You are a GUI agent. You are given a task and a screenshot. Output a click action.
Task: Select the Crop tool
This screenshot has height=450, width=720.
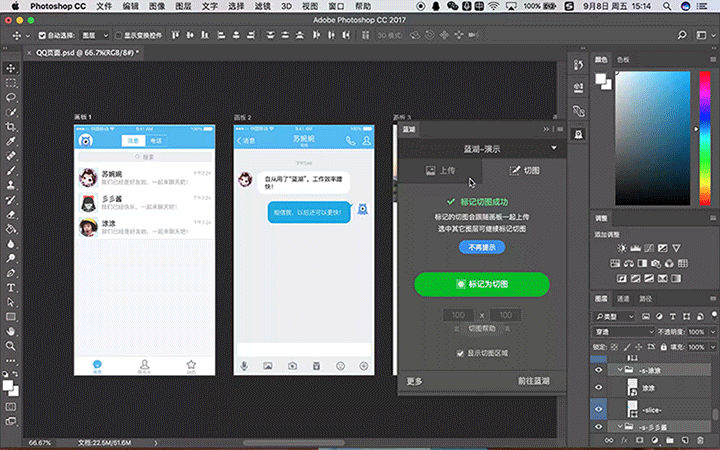tap(11, 127)
